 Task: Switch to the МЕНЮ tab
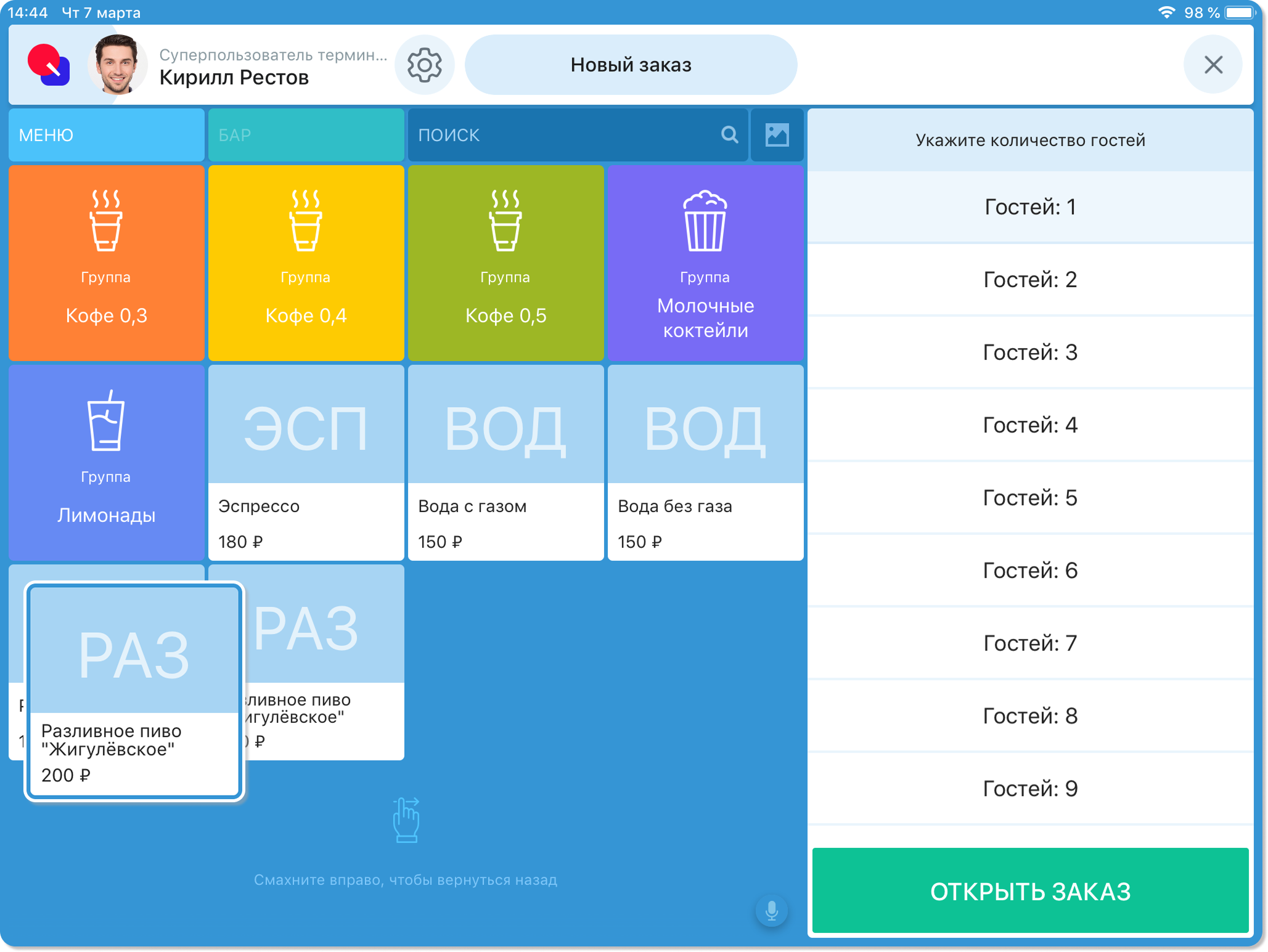[x=106, y=135]
